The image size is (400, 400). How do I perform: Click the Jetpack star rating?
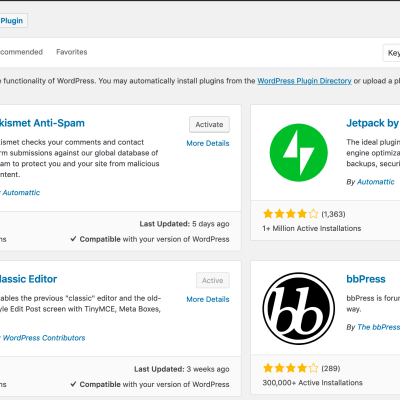click(290, 214)
